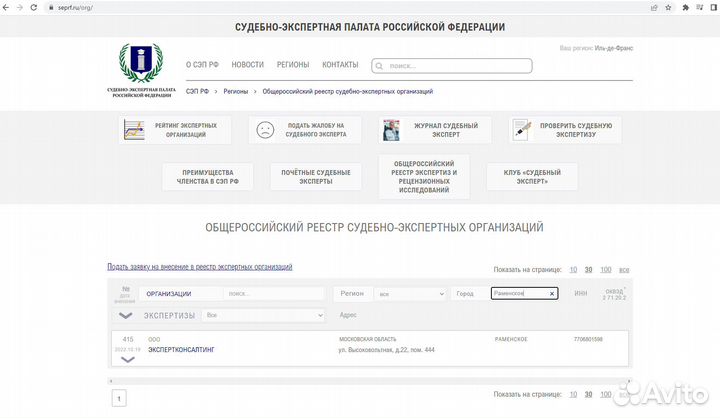The height and width of the screenshot is (419, 720).
Task: Click the address ул. Высоковольтная, д.22
Action: point(386,350)
